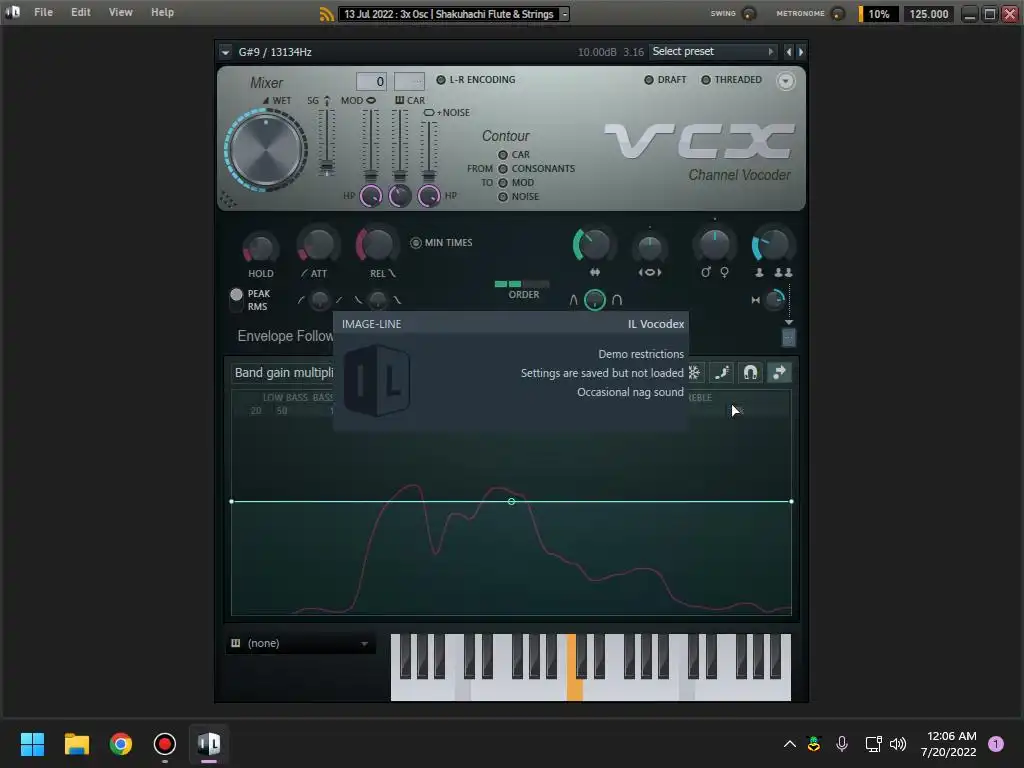The width and height of the screenshot is (1024, 768).
Task: Click the slide arrow icon in the graph toolbar
Action: pyautogui.click(x=779, y=372)
